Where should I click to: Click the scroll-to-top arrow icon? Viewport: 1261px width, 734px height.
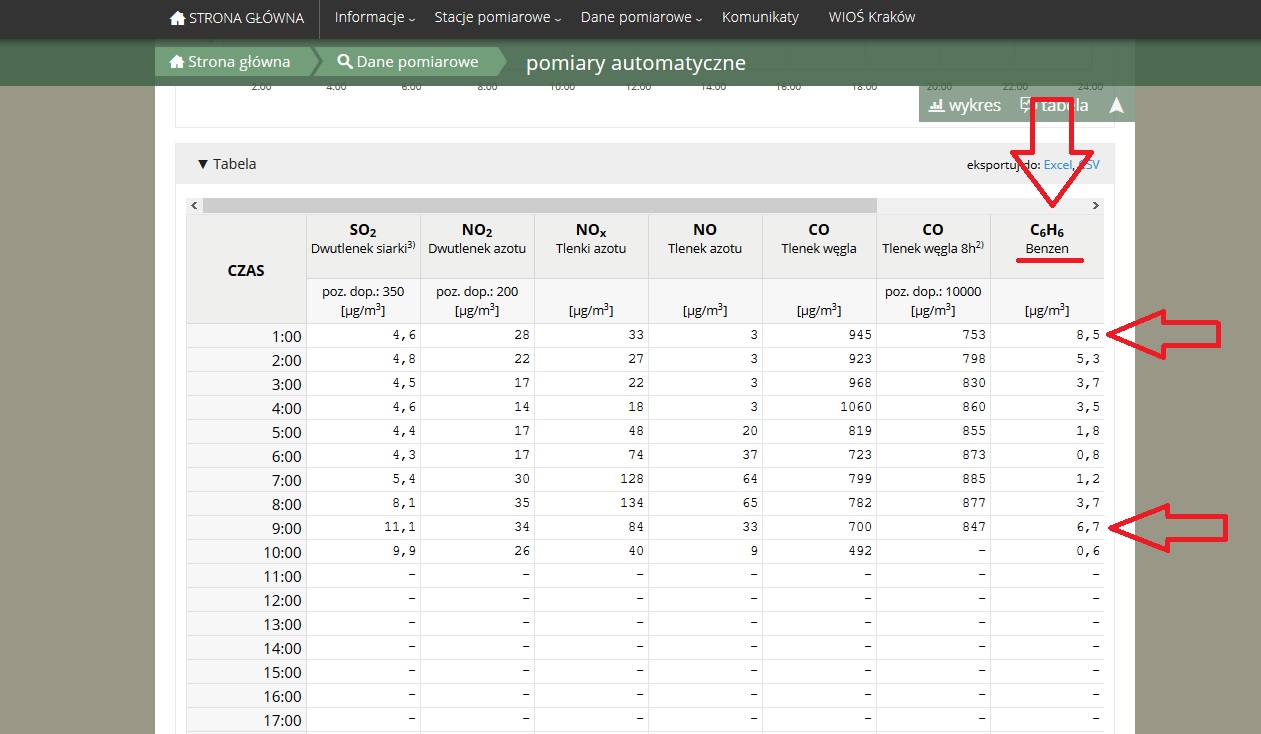[x=1116, y=105]
